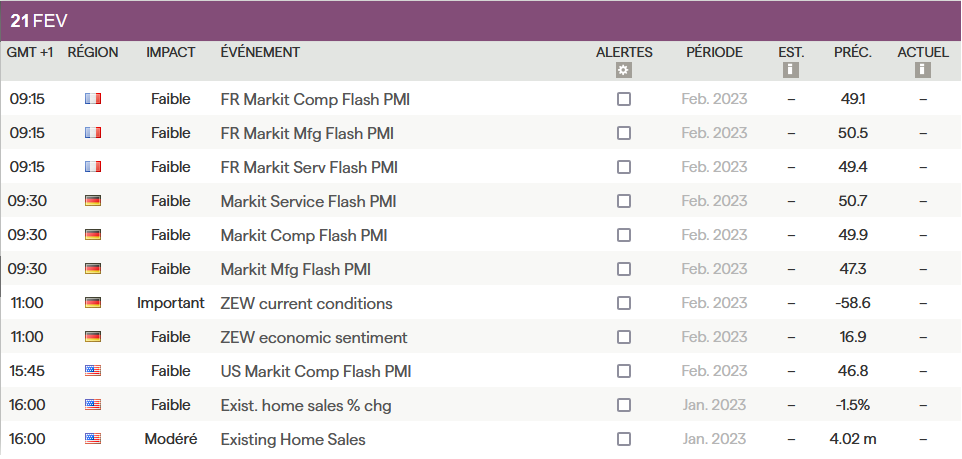Click the US flag beside US Markit Comp Flash PMI
The height and width of the screenshot is (459, 962).
93,371
